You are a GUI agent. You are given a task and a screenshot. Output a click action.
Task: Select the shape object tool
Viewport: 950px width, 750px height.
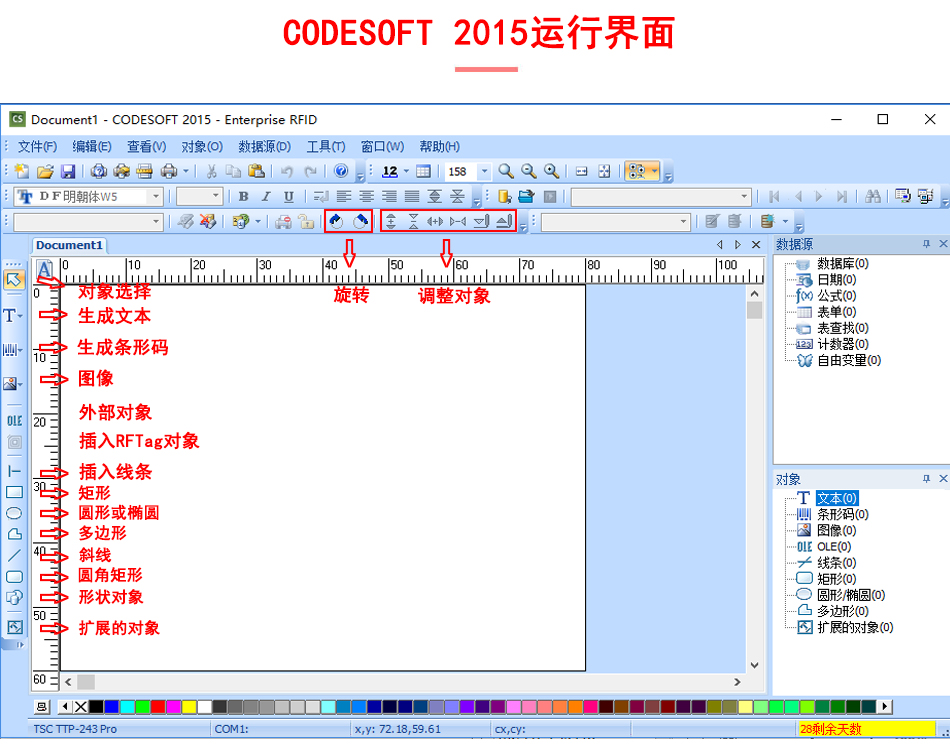tap(15, 597)
